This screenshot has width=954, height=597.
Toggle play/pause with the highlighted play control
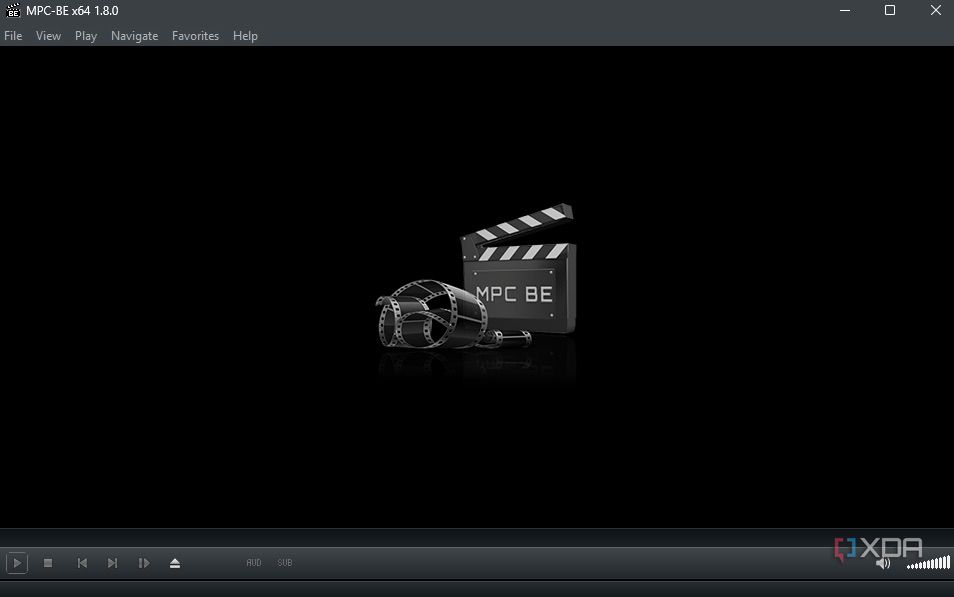tap(17, 562)
